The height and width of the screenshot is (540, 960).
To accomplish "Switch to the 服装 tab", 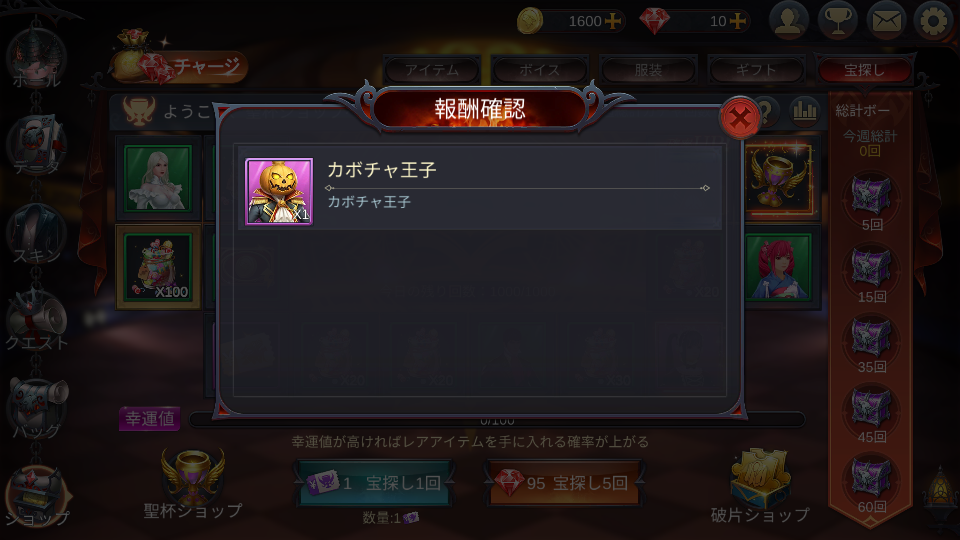I will (x=648, y=70).
